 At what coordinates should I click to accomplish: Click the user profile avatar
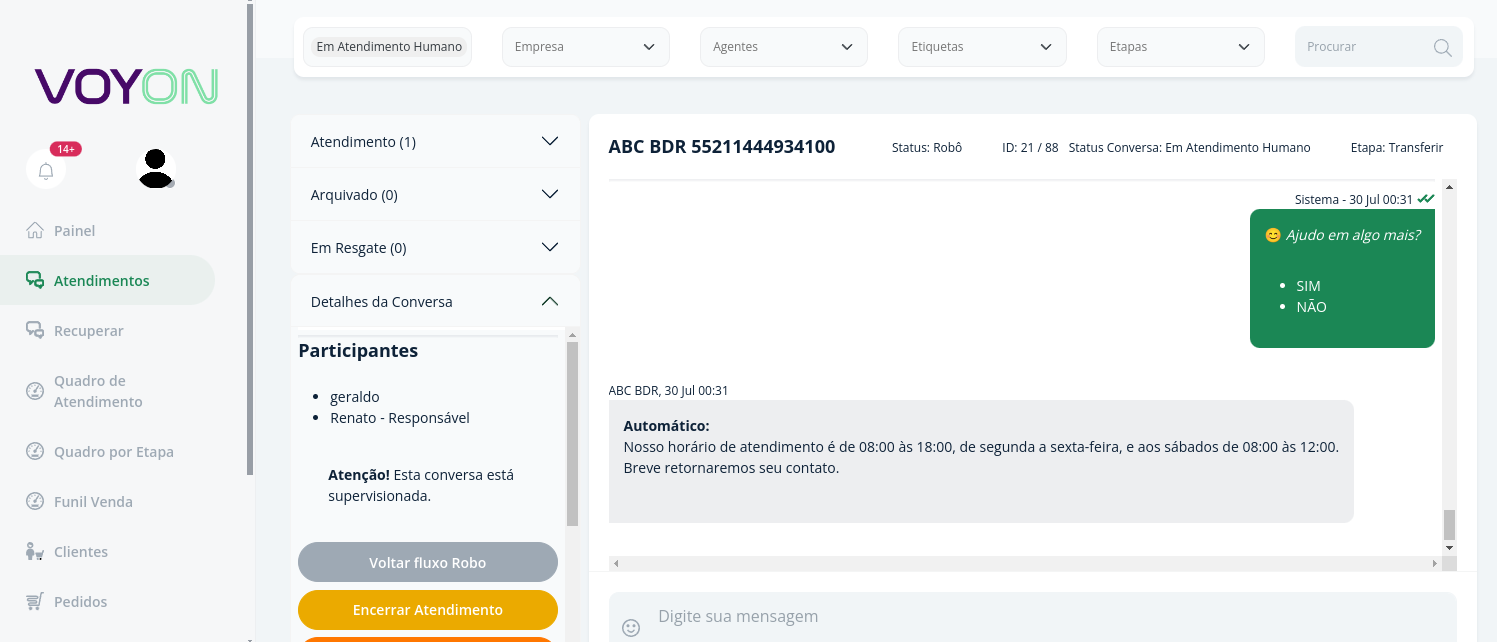tap(155, 168)
